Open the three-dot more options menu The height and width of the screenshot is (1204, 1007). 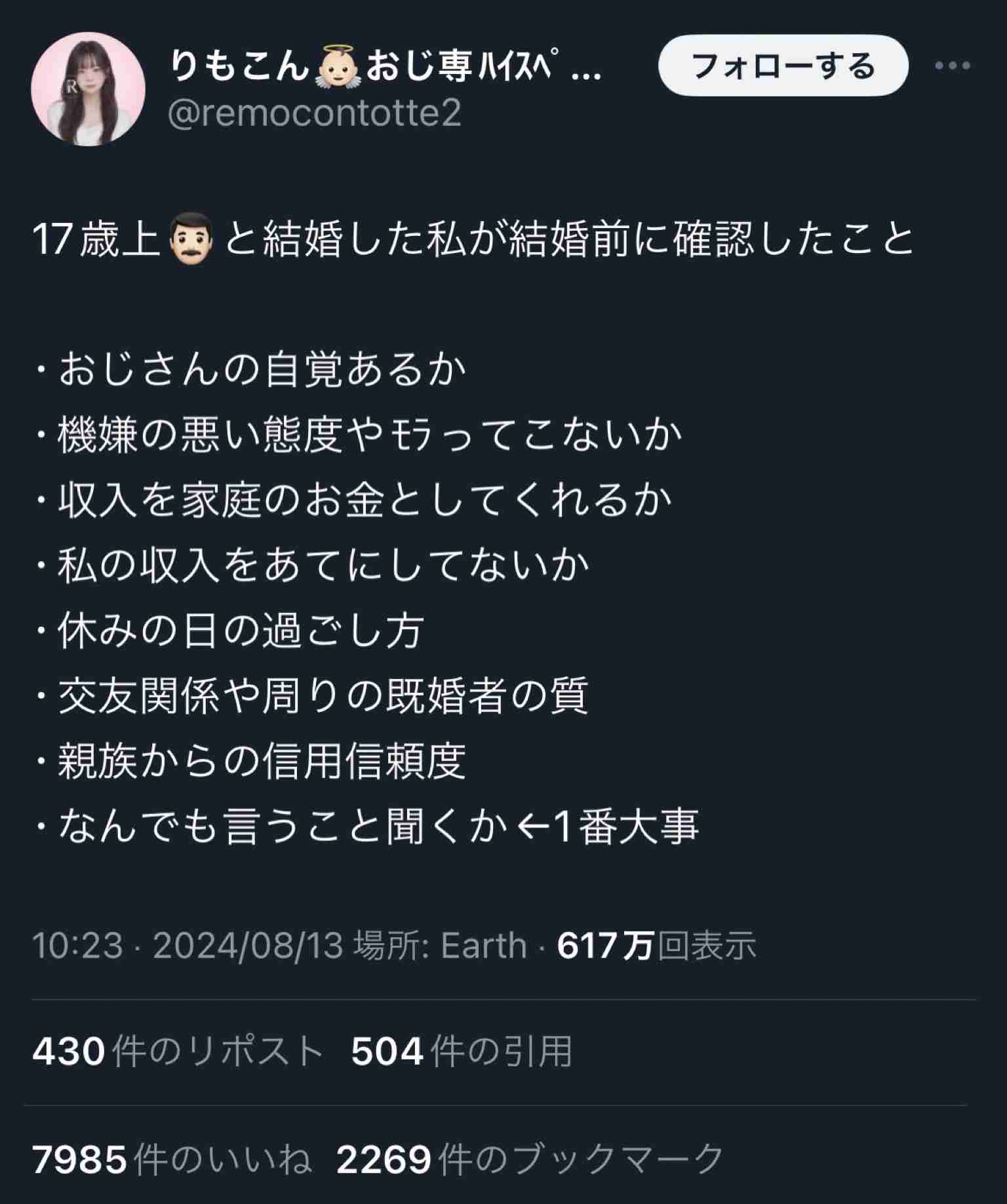click(x=952, y=66)
